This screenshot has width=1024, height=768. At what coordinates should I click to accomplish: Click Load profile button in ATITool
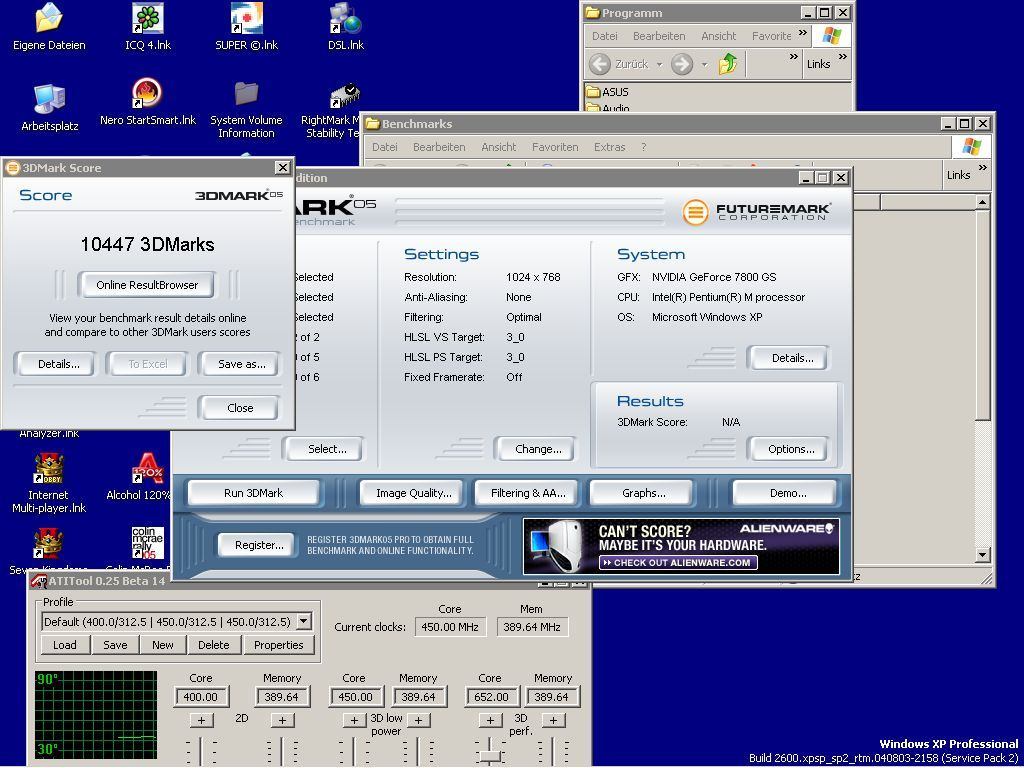[65, 645]
